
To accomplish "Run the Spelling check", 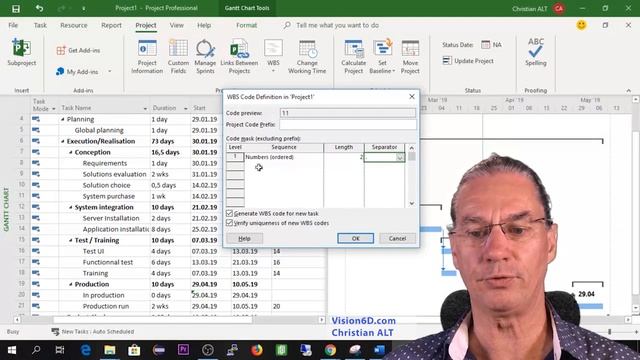I will tap(536, 52).
